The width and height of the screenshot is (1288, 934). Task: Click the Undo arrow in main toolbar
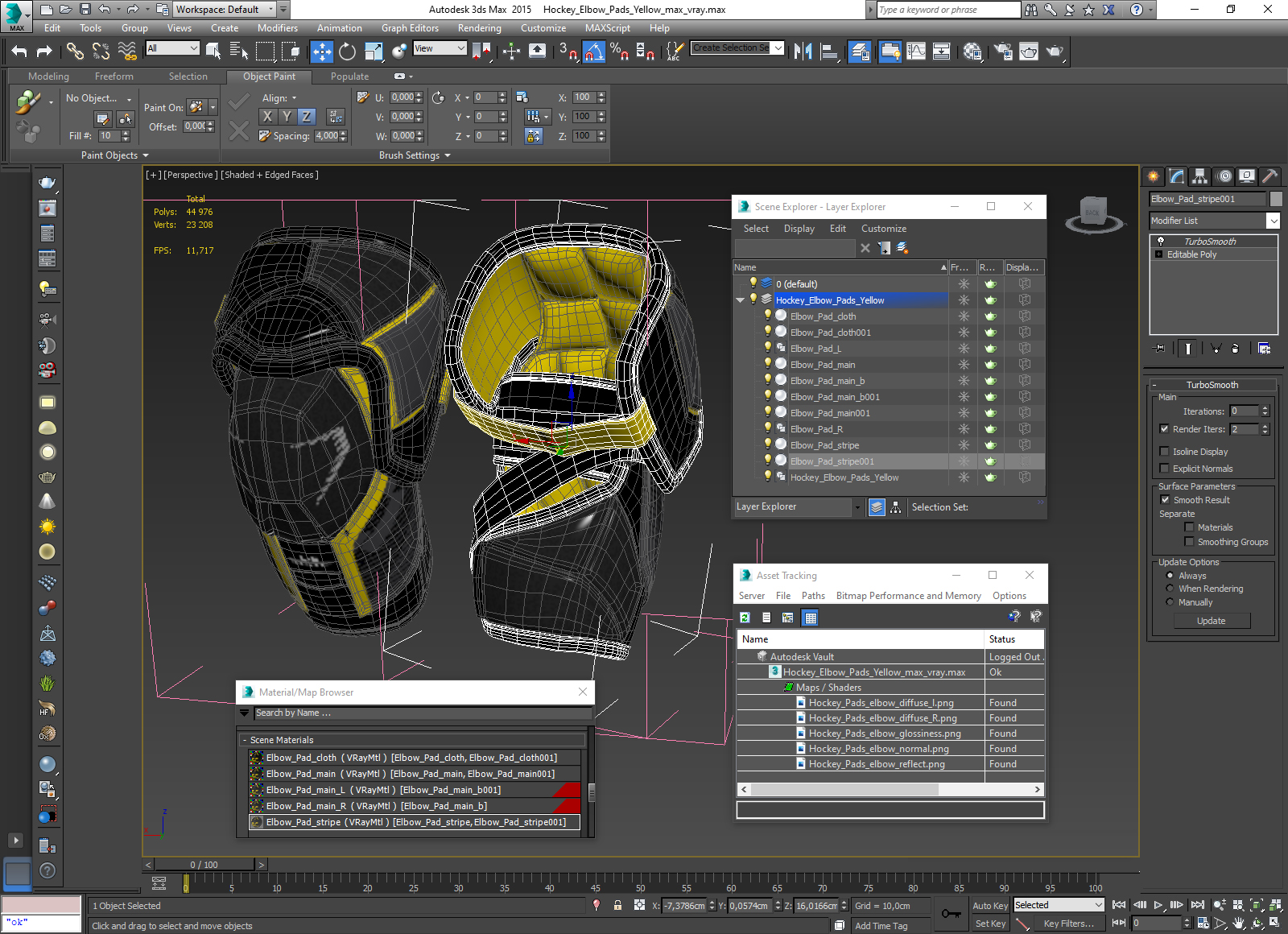tap(19, 52)
